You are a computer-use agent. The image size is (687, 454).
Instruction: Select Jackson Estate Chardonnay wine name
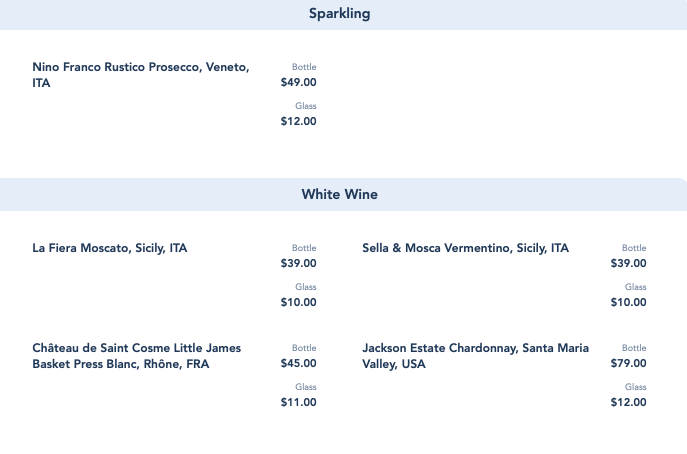tap(475, 356)
